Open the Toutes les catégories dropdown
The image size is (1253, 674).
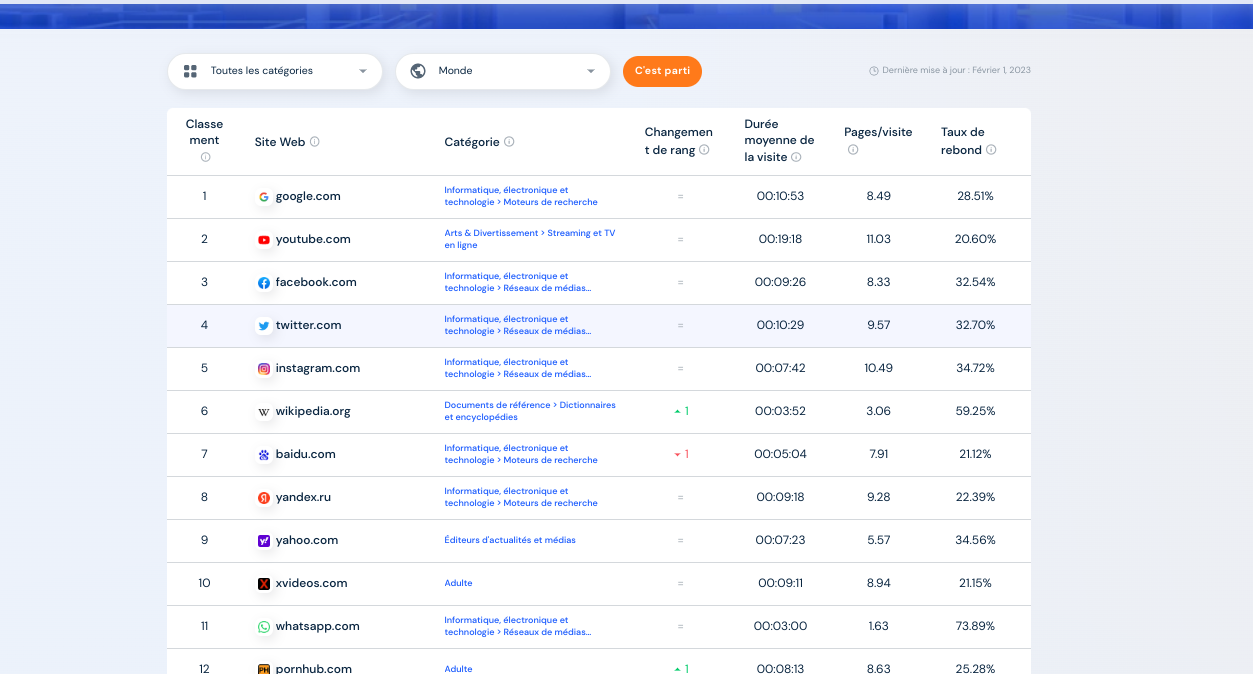(x=275, y=71)
